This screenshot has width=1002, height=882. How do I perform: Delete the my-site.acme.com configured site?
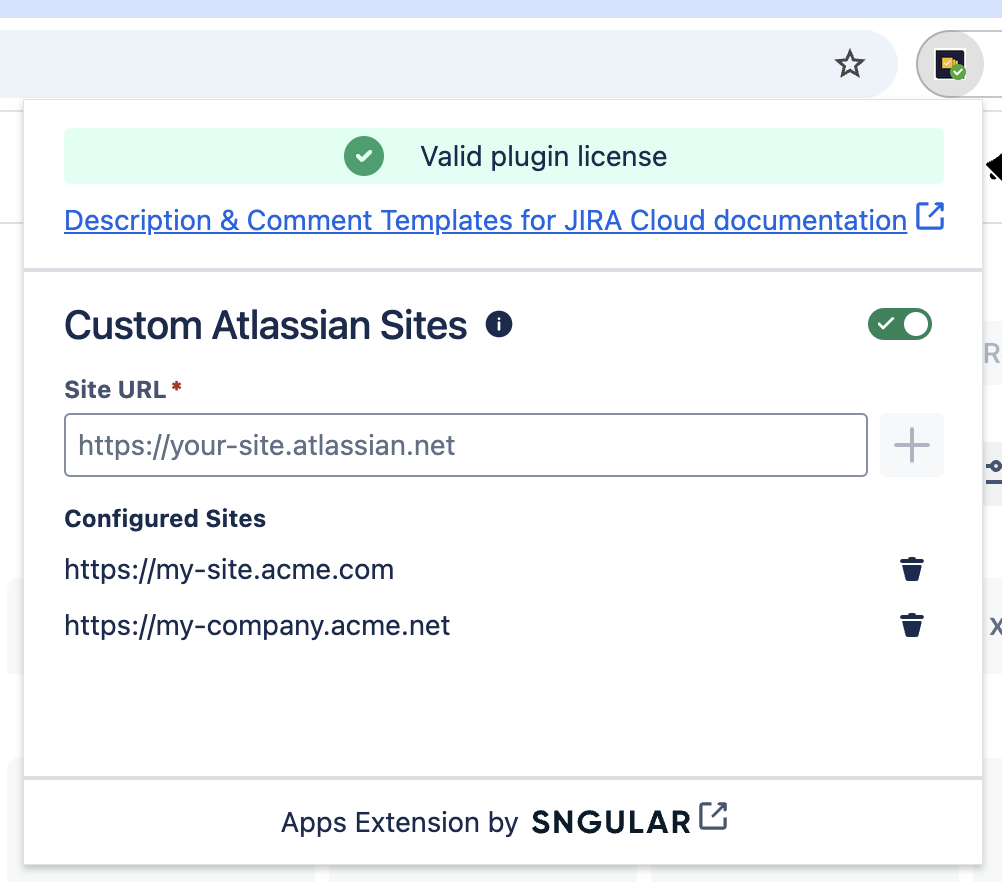pyautogui.click(x=911, y=570)
